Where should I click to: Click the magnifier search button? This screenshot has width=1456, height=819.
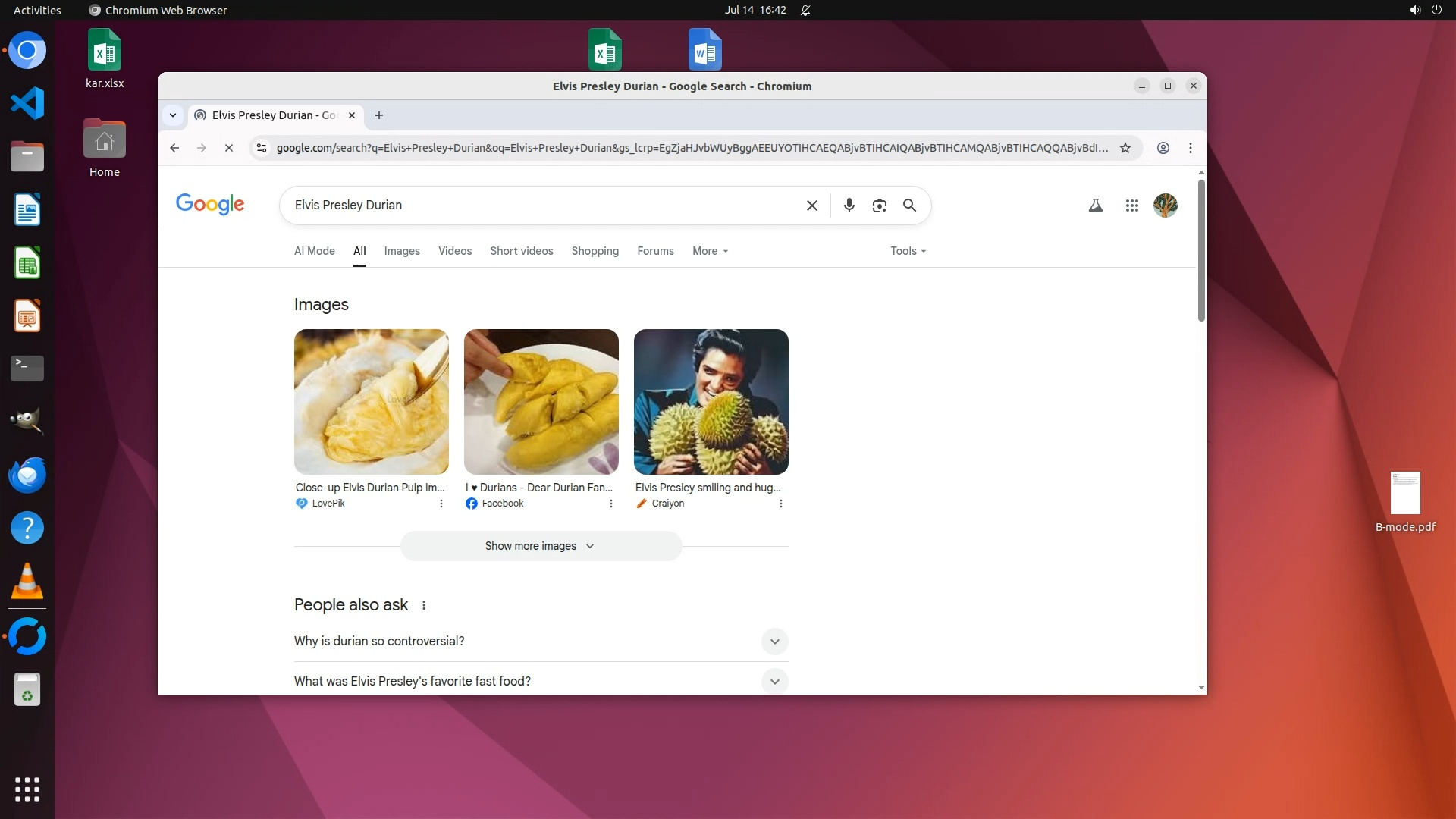coord(909,206)
